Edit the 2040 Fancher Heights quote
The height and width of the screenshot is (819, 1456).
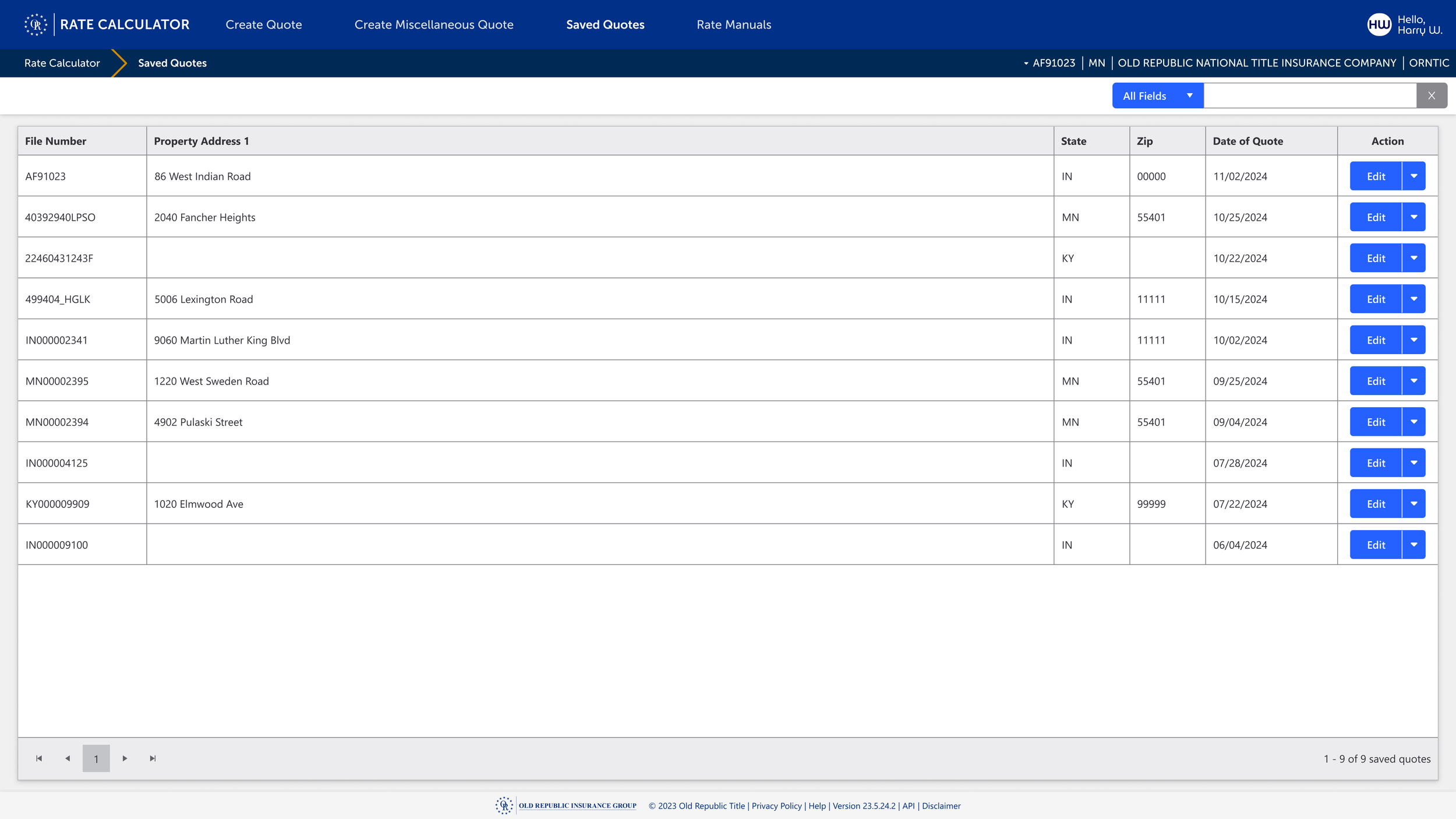point(1375,217)
